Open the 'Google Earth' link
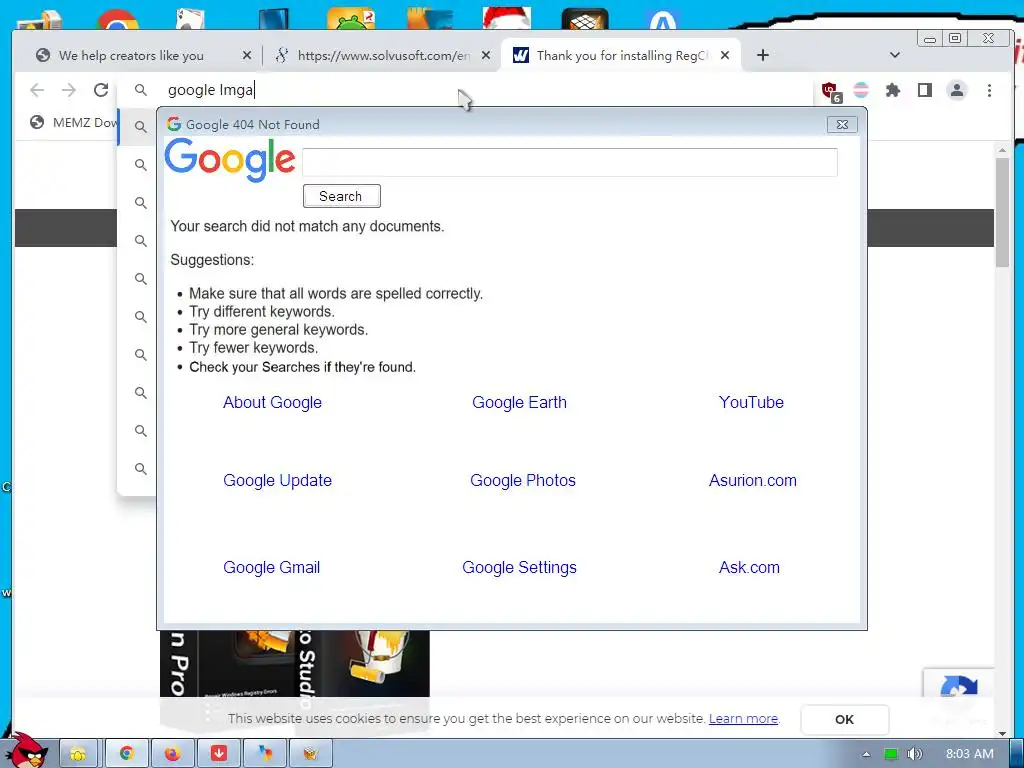The width and height of the screenshot is (1024, 768). coord(519,402)
